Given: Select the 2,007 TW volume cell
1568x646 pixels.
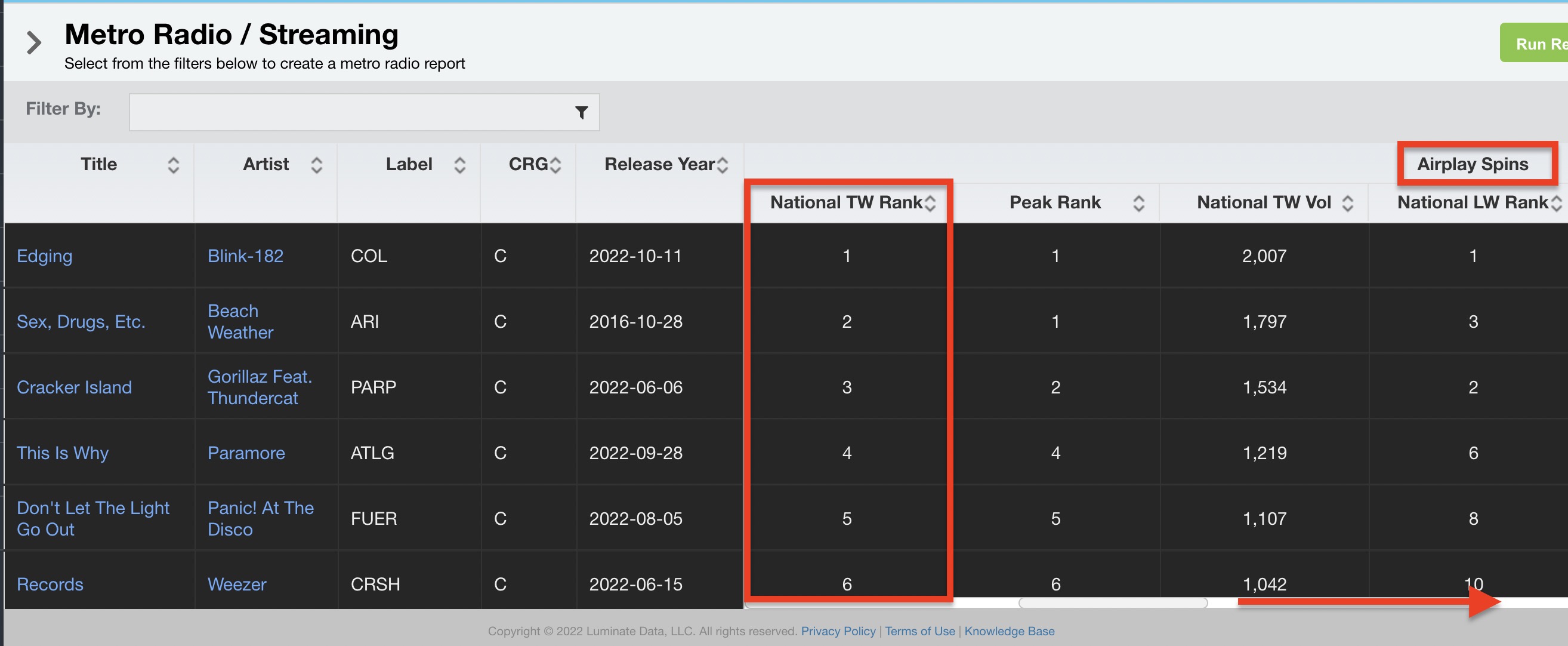Looking at the screenshot, I should [1264, 256].
